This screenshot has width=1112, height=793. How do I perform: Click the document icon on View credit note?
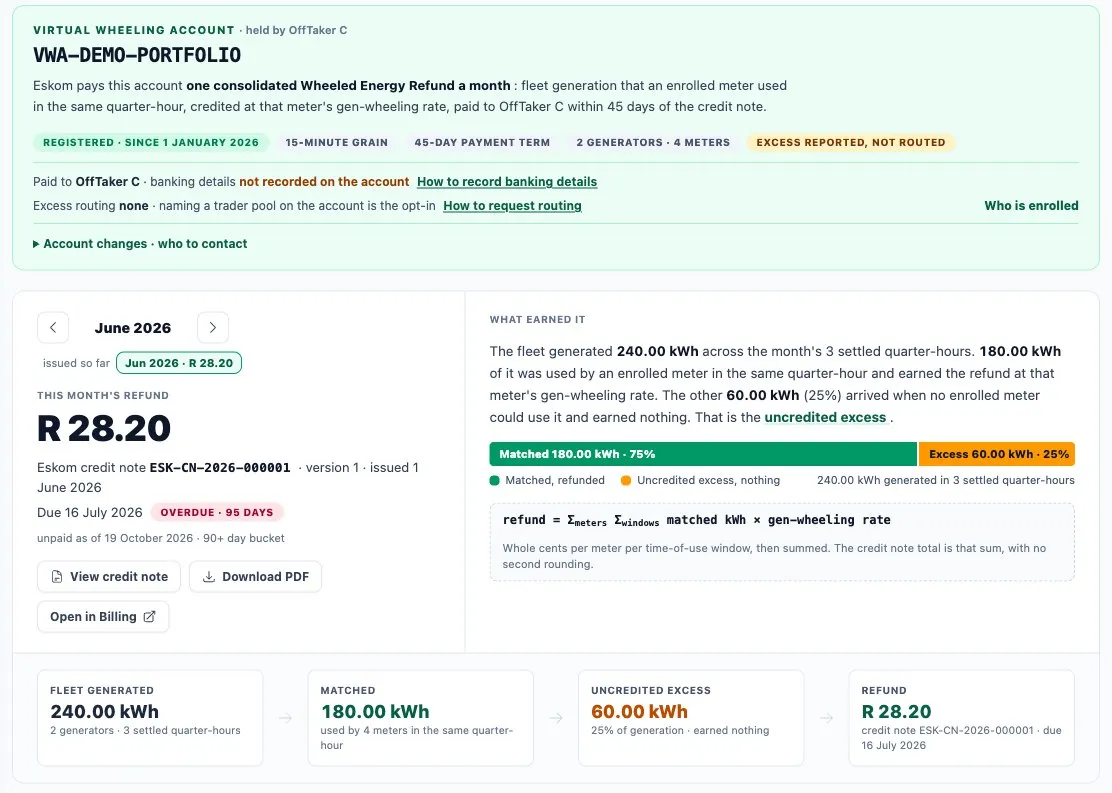[57, 577]
